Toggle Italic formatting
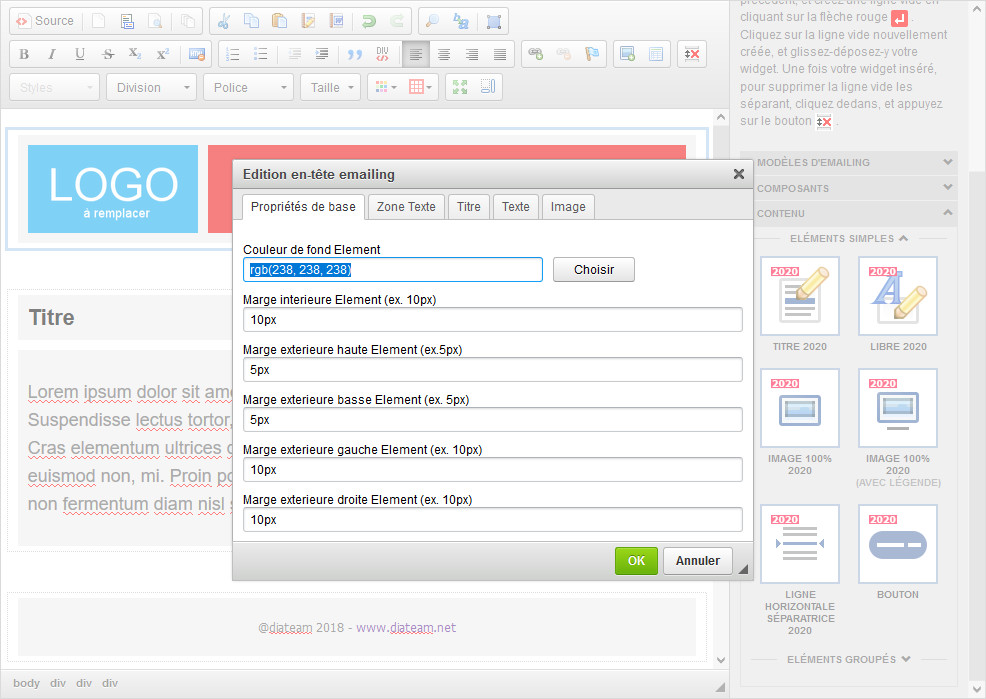The width and height of the screenshot is (986, 699). pyautogui.click(x=52, y=54)
